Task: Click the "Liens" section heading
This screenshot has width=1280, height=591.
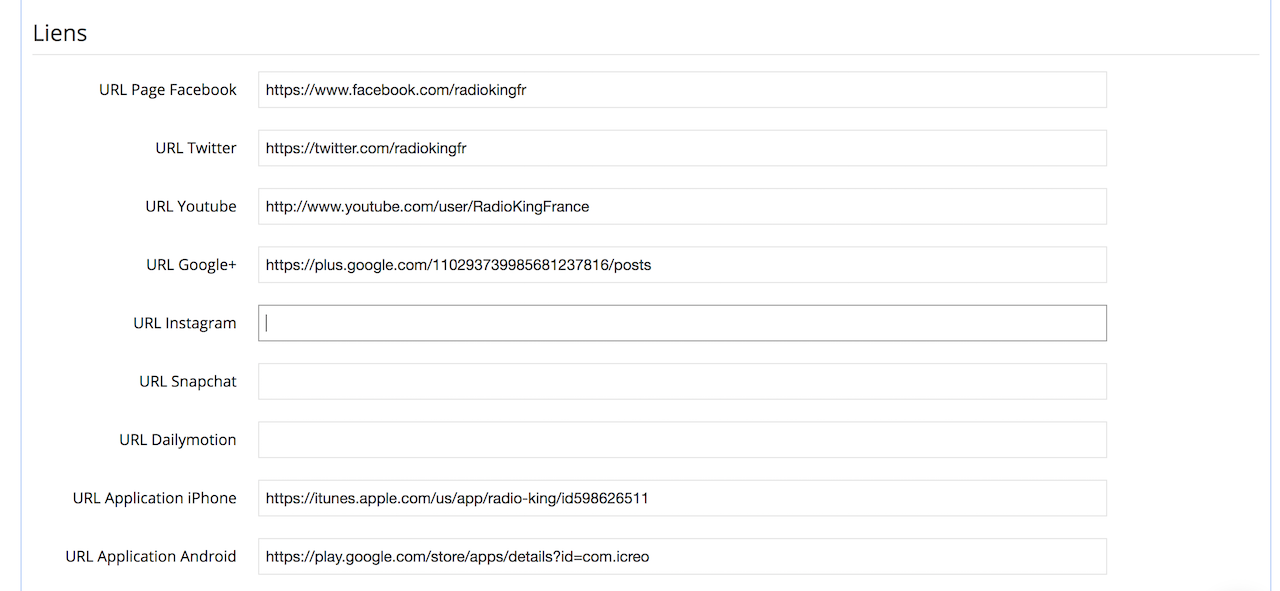Action: [60, 33]
